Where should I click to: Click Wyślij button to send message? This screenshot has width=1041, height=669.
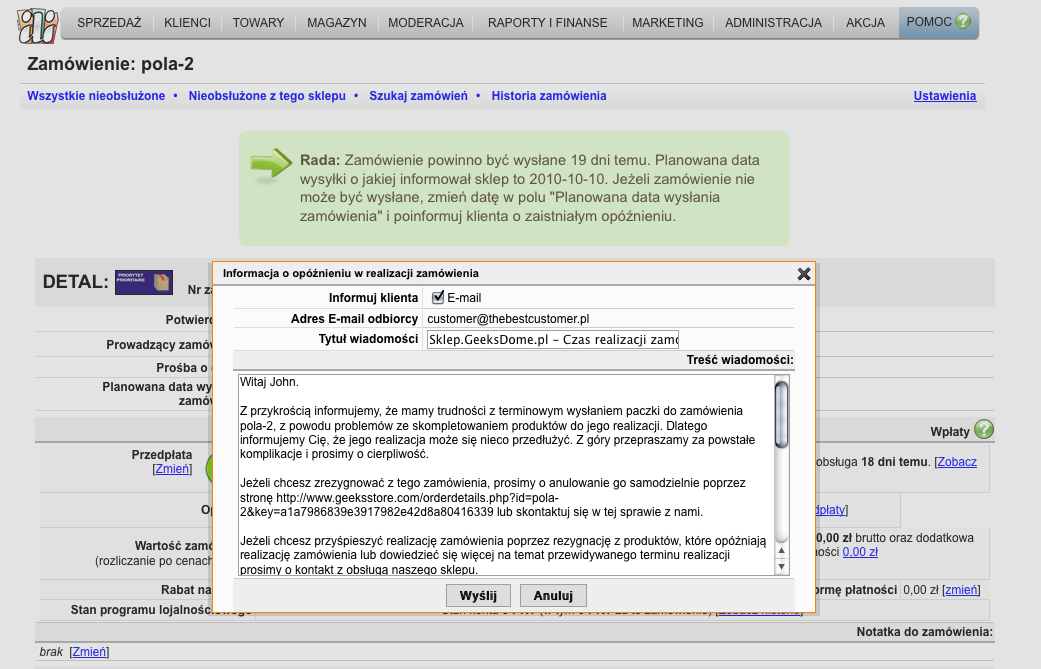click(x=478, y=595)
